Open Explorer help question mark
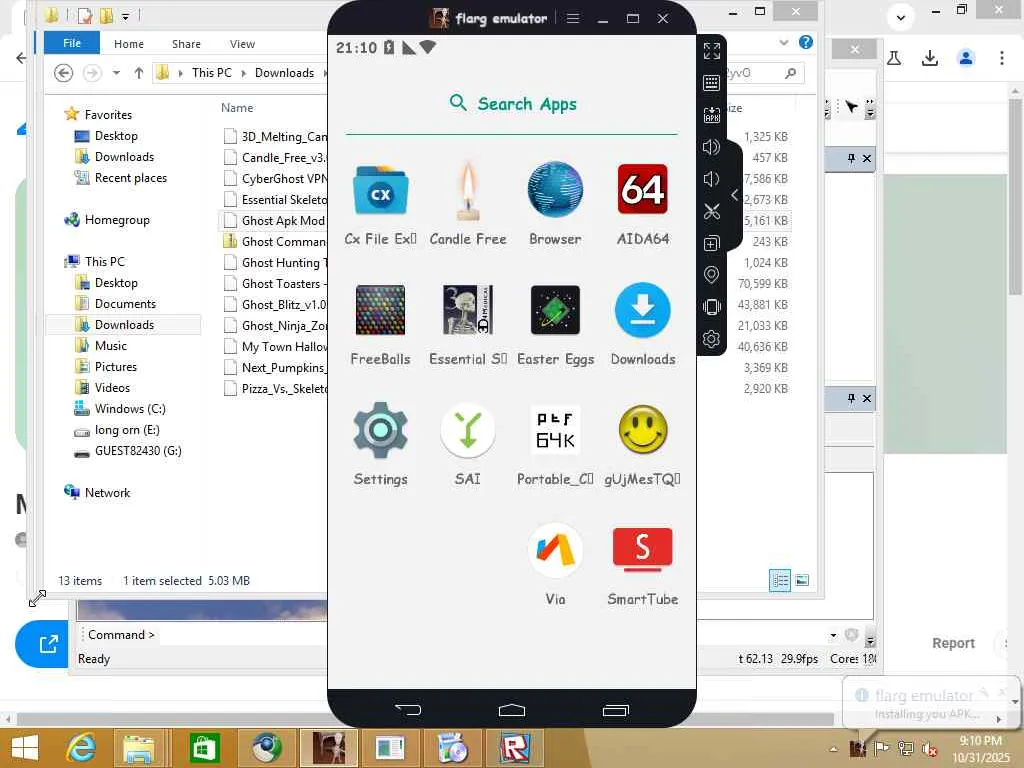This screenshot has width=1024, height=768. pos(806,42)
